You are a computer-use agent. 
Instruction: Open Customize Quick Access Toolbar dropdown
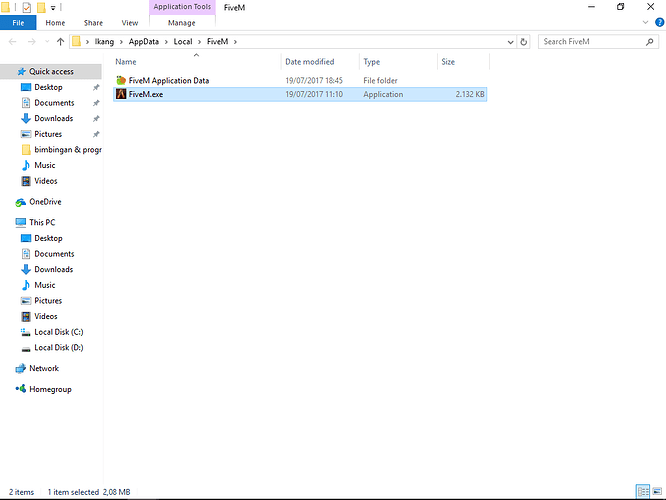coord(53,8)
